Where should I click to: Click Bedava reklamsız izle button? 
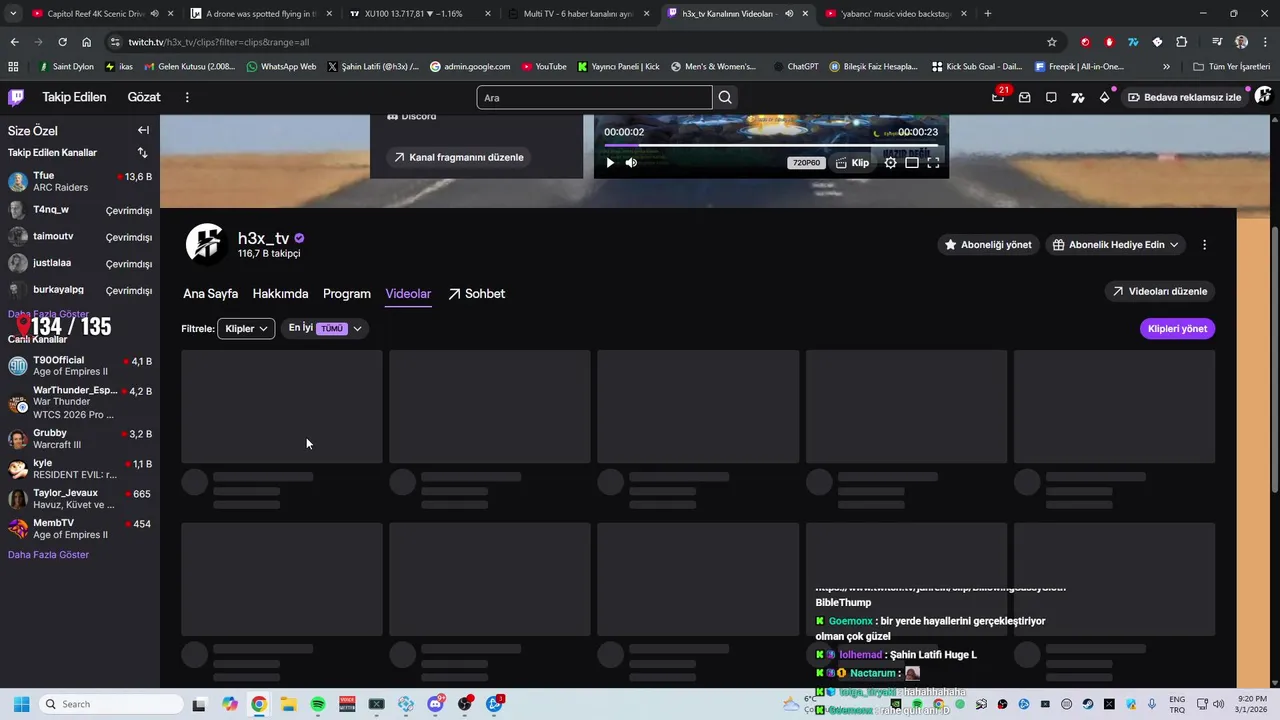click(x=1184, y=97)
